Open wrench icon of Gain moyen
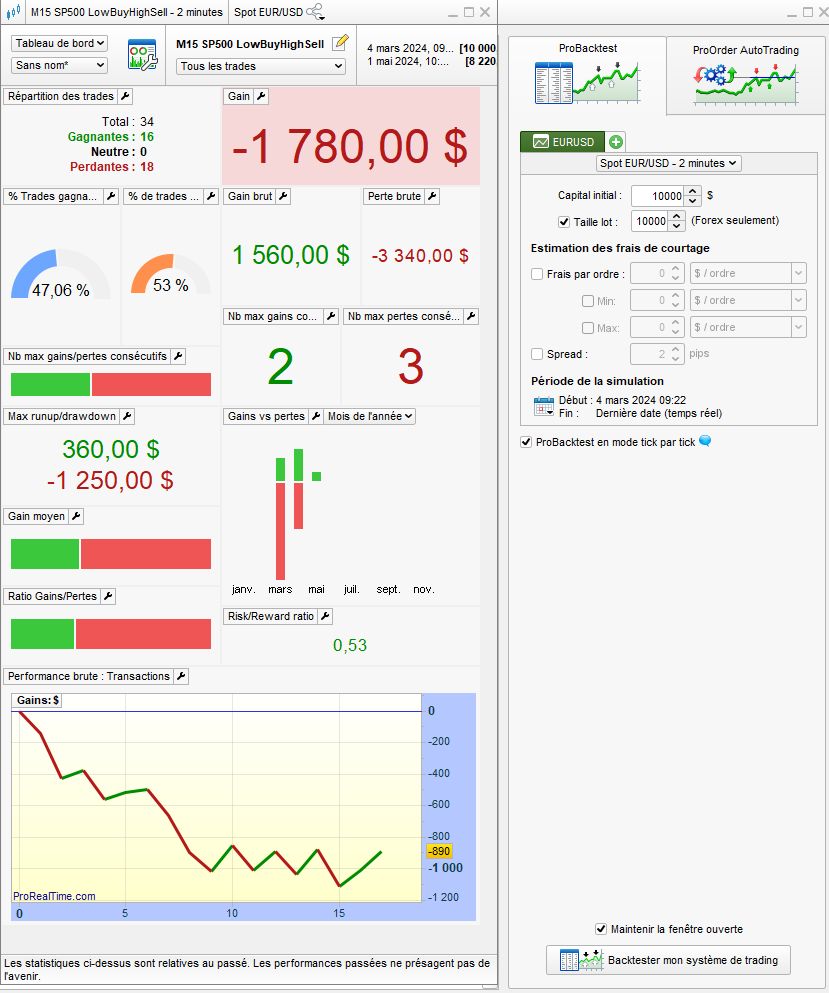829x993 pixels. [76, 516]
